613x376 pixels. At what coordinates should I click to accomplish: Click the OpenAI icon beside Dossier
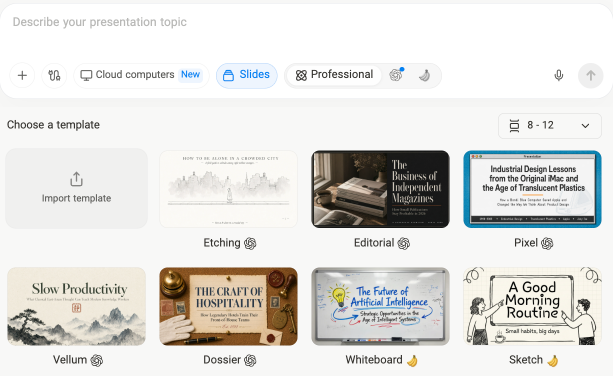pos(250,360)
